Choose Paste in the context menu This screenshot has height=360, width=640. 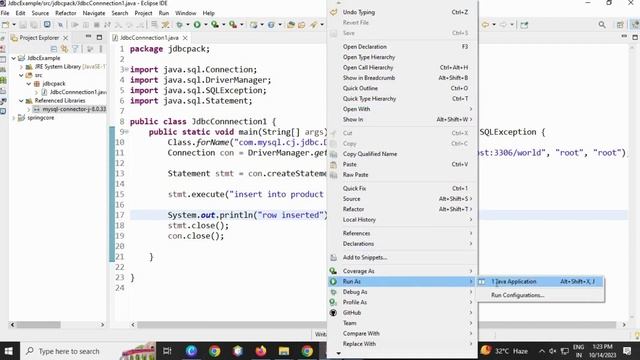pyautogui.click(x=402, y=164)
